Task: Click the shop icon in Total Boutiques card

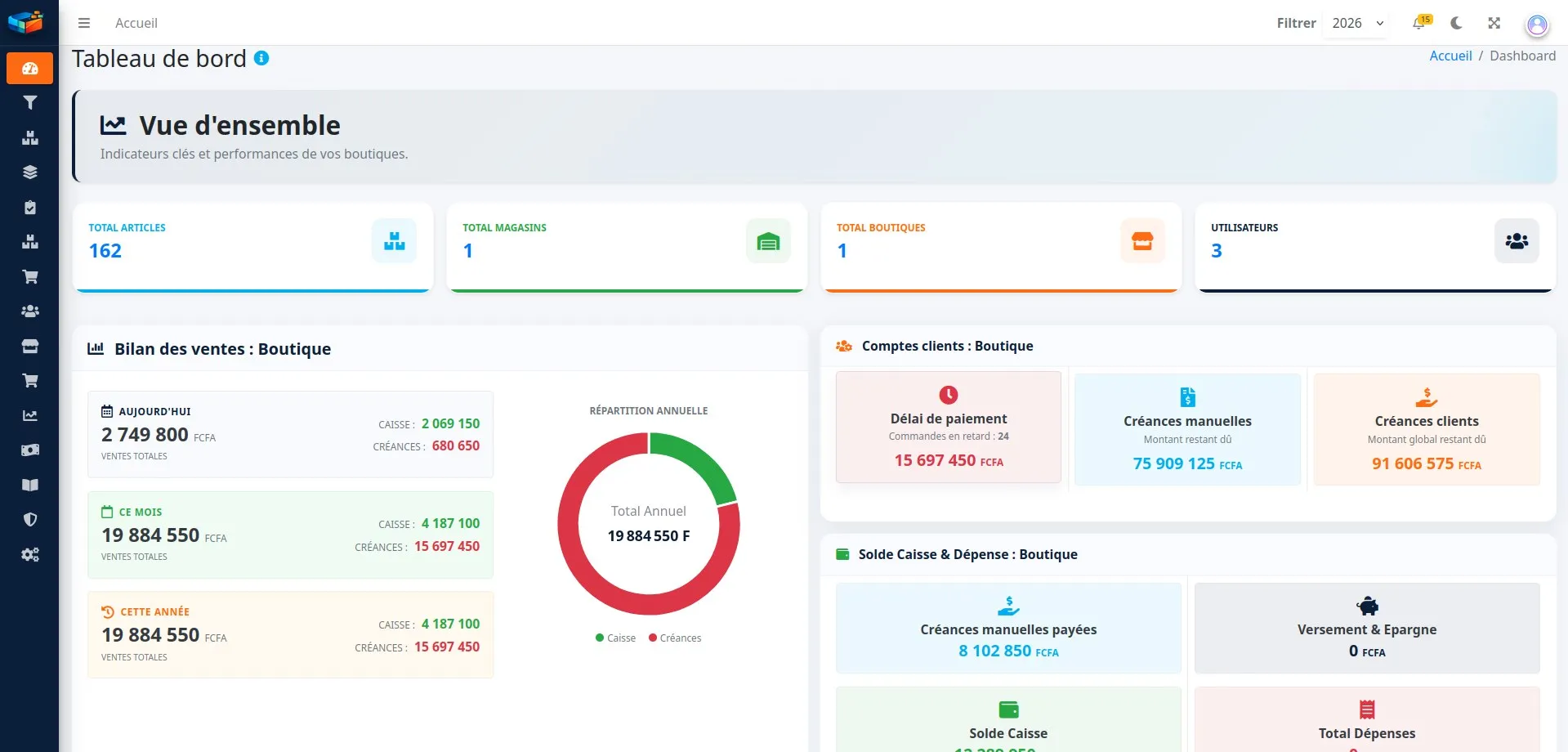Action: click(1142, 241)
